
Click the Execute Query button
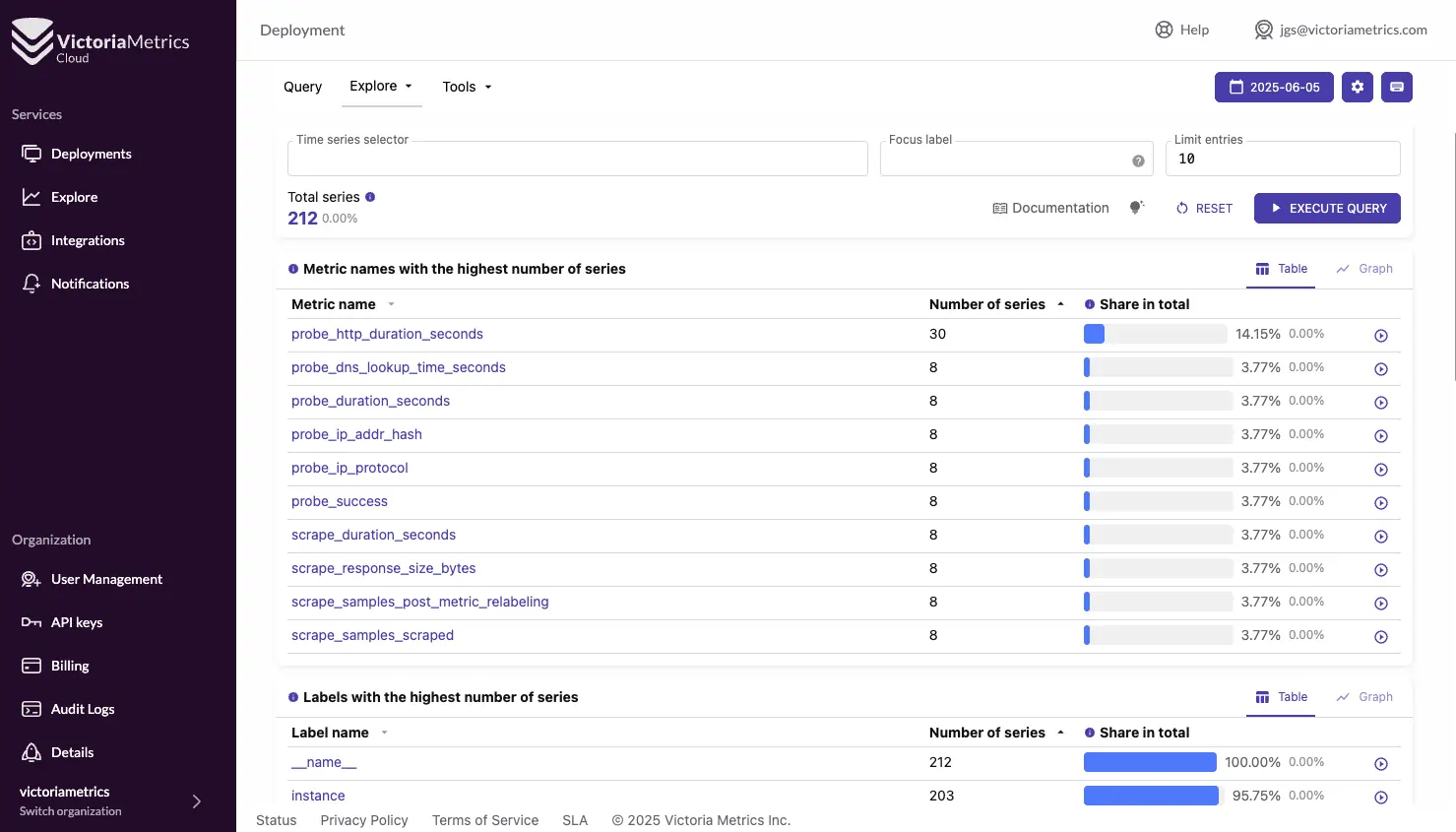1326,208
